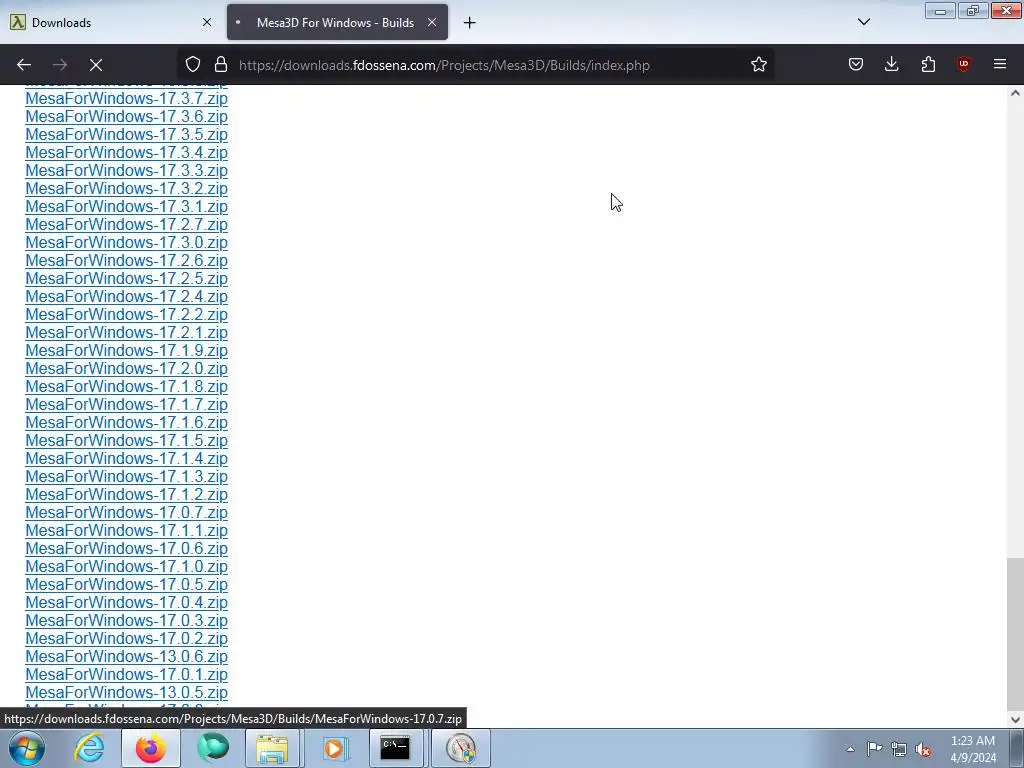Open the extensions puzzle menu
This screenshot has width=1024, height=768.
tap(928, 65)
